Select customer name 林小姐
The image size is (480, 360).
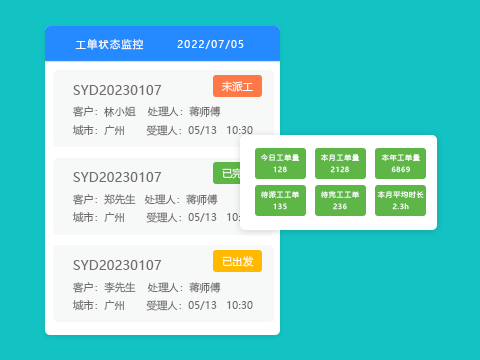120,112
